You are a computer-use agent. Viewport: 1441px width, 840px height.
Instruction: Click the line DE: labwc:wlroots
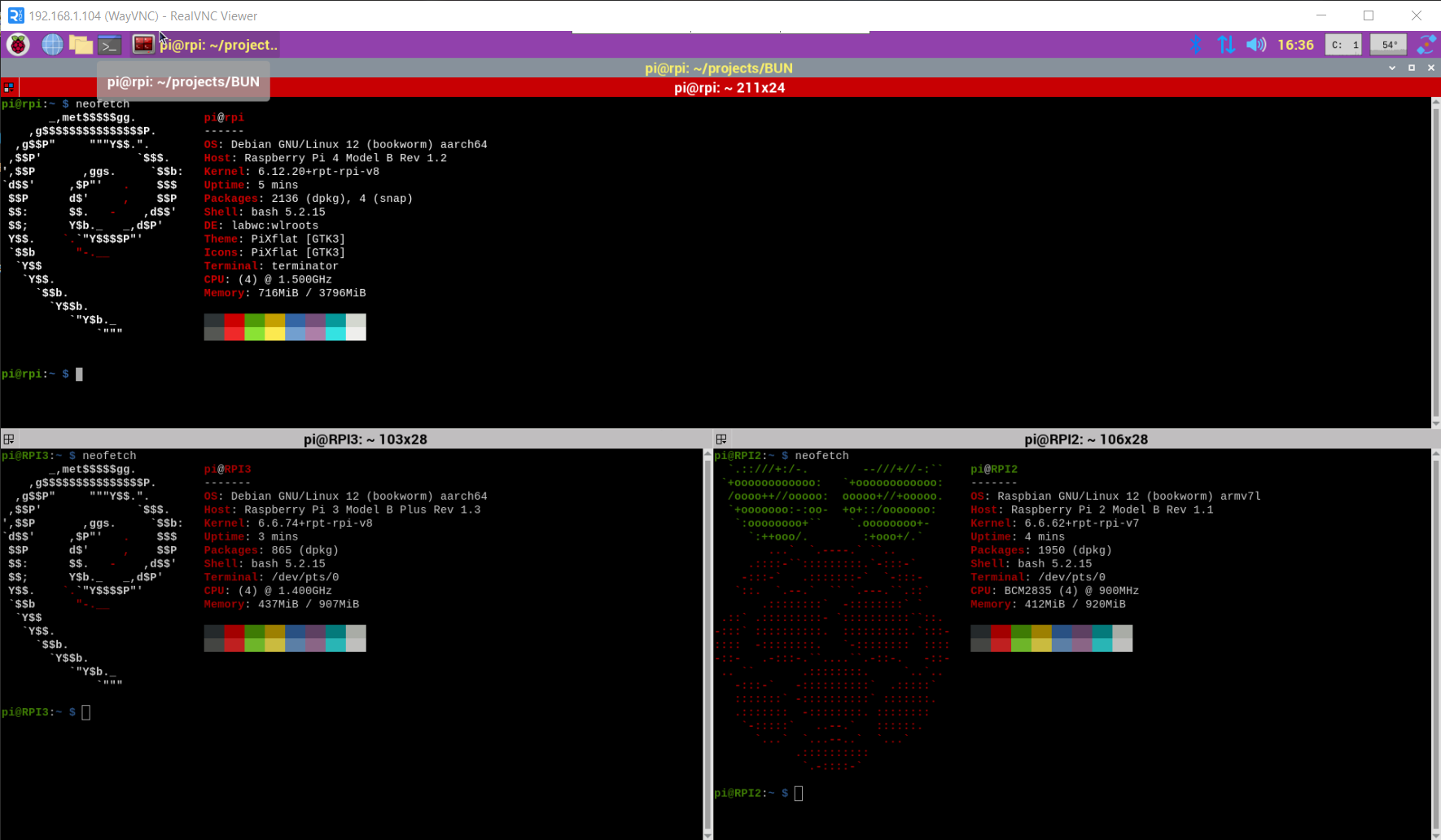(x=261, y=225)
